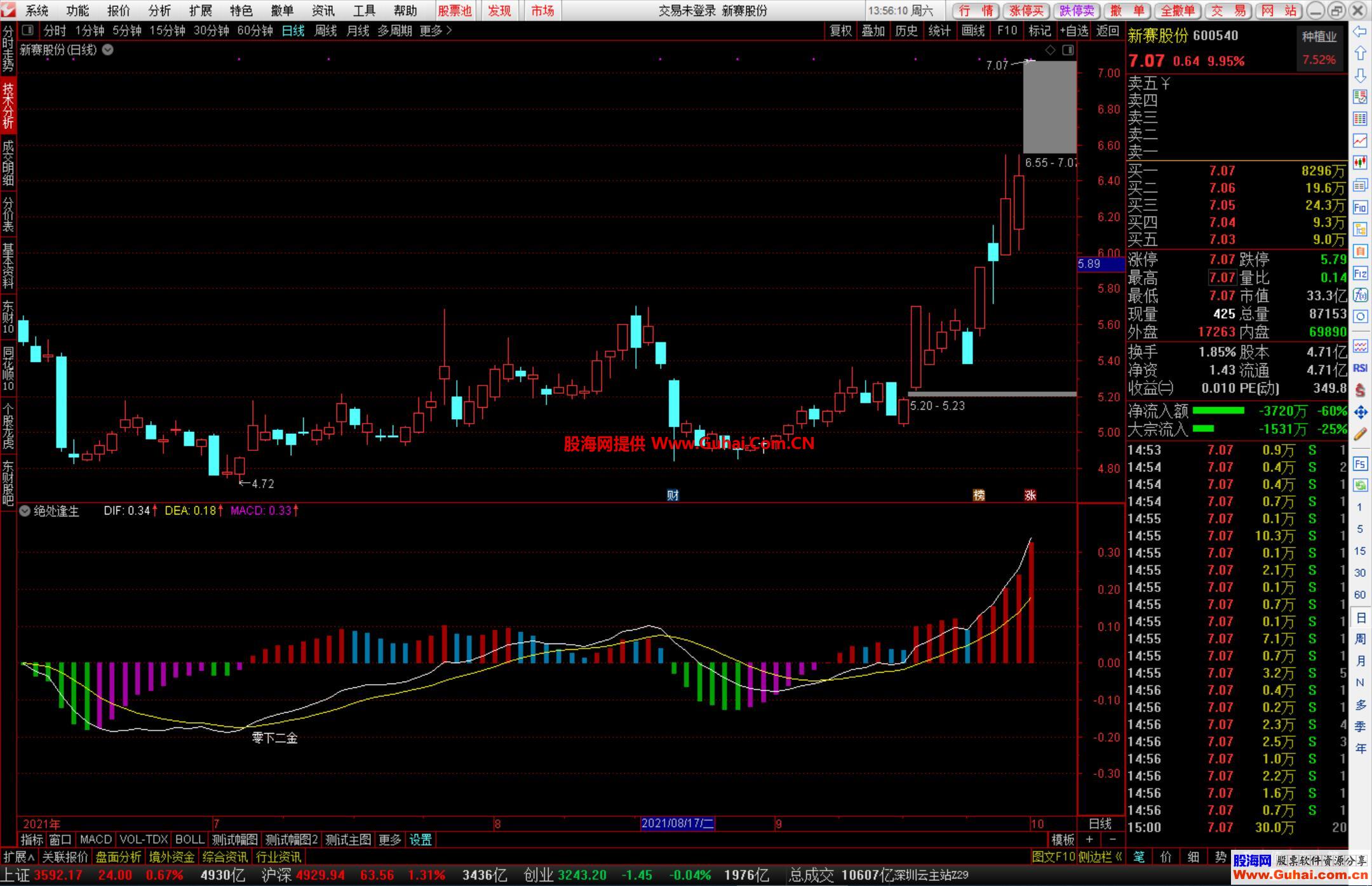Open the wavy indicator lines icon
This screenshot has height=886, width=1372.
pos(1360,346)
